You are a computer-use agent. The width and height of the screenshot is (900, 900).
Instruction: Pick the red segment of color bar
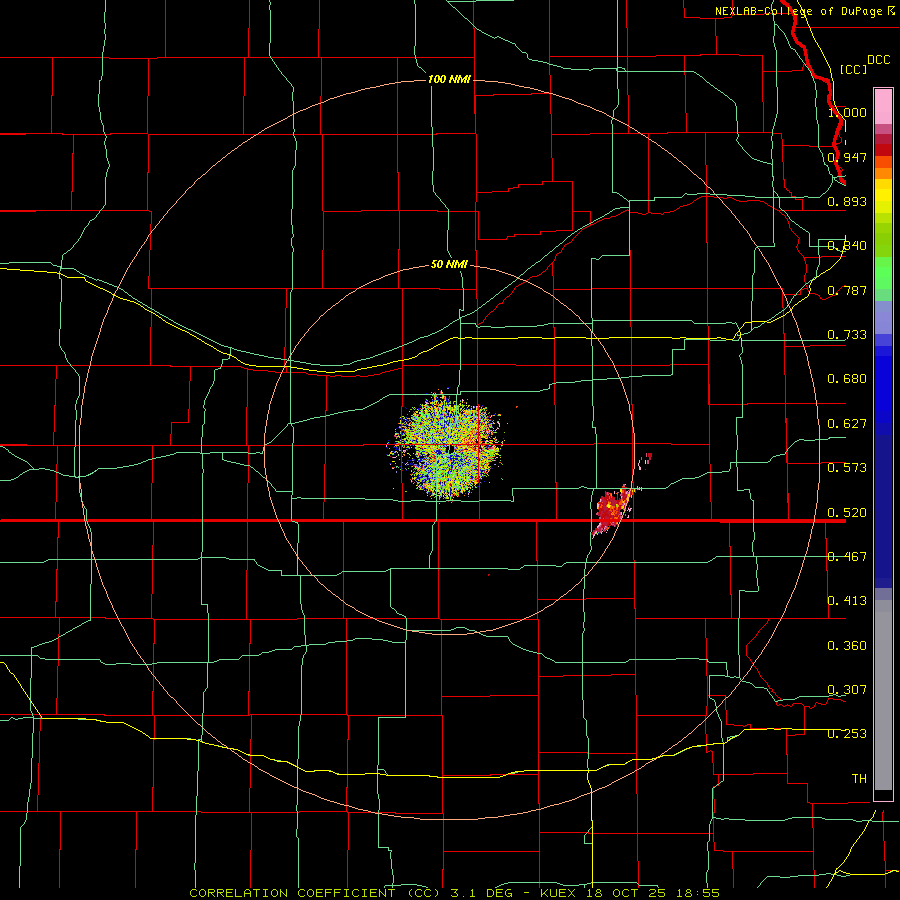(883, 150)
